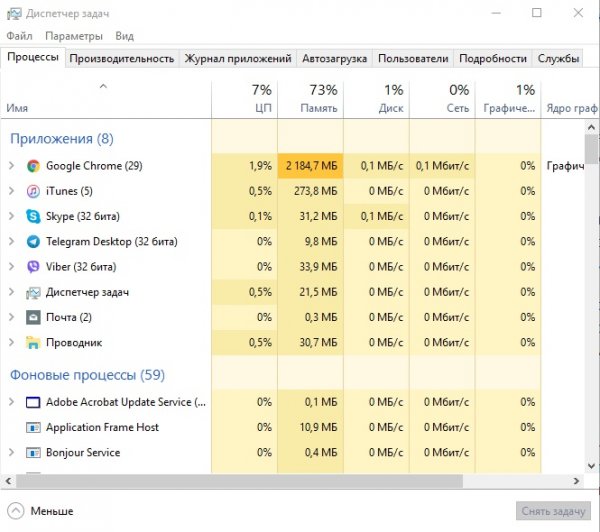600x532 pixels.
Task: Open the Автозагрузка tab
Action: (335, 58)
